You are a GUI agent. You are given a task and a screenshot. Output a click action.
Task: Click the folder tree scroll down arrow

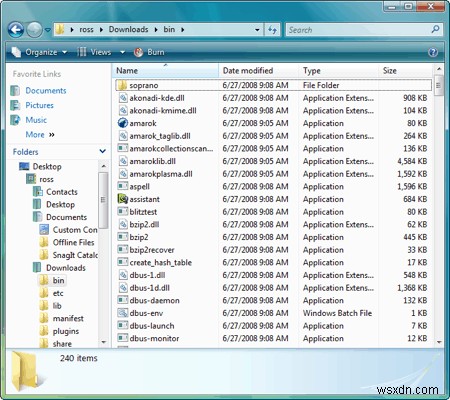coord(103,342)
